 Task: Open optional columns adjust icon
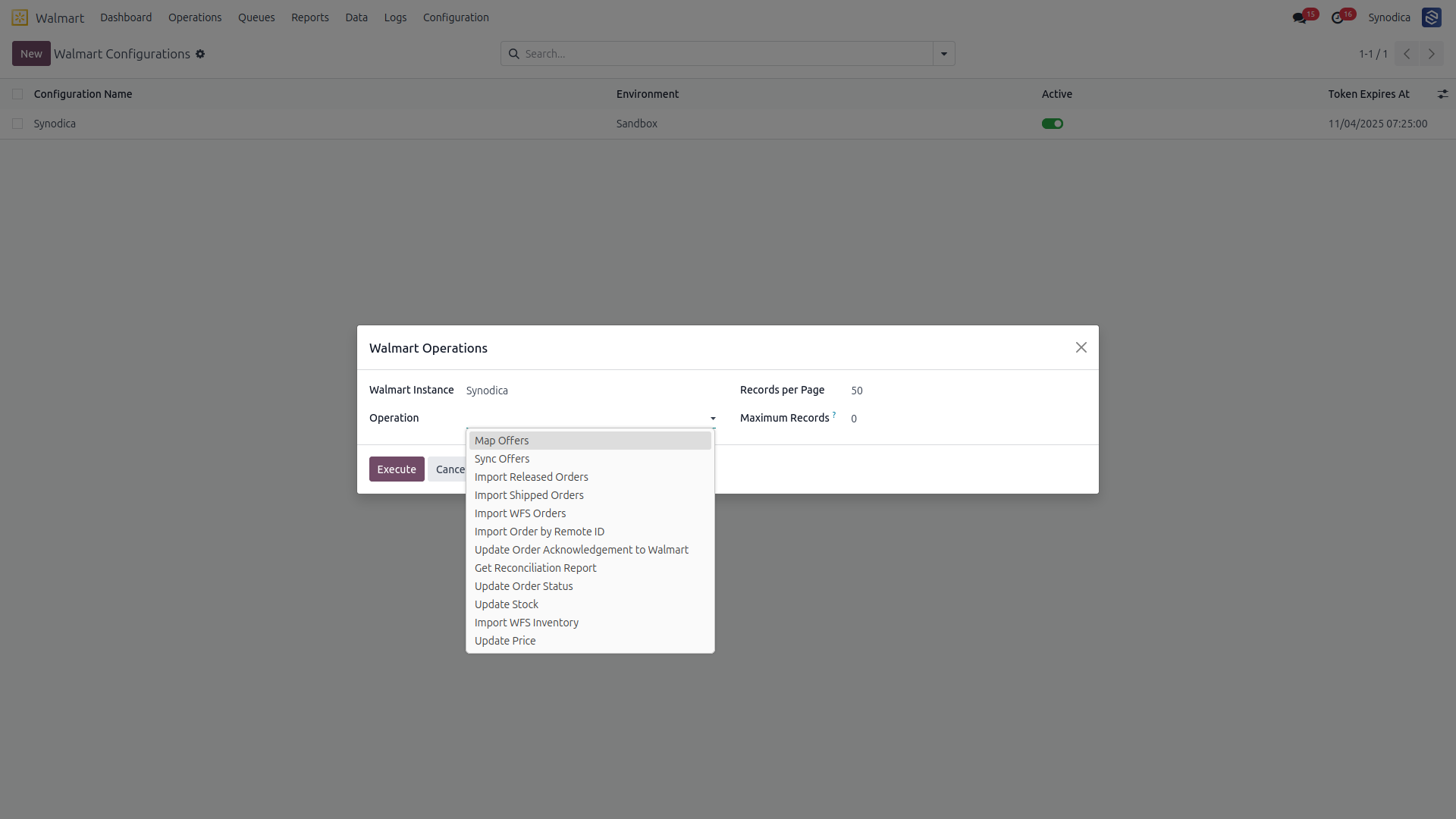tap(1442, 94)
